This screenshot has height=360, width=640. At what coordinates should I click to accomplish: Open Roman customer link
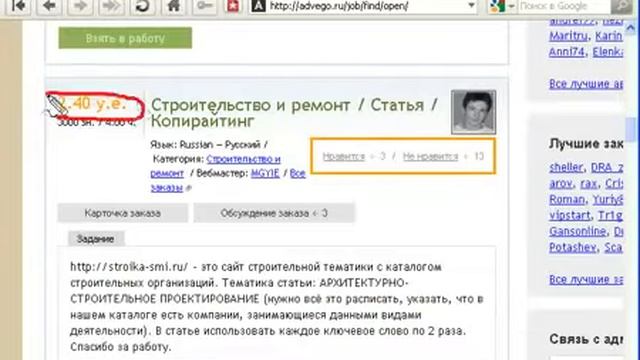[567, 199]
